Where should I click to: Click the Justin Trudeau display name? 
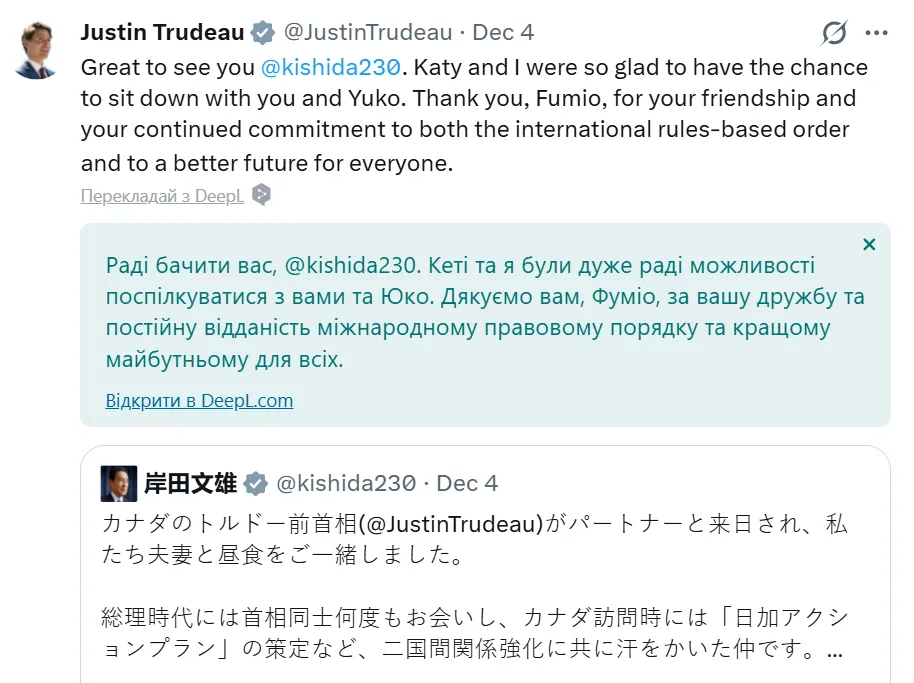[162, 32]
